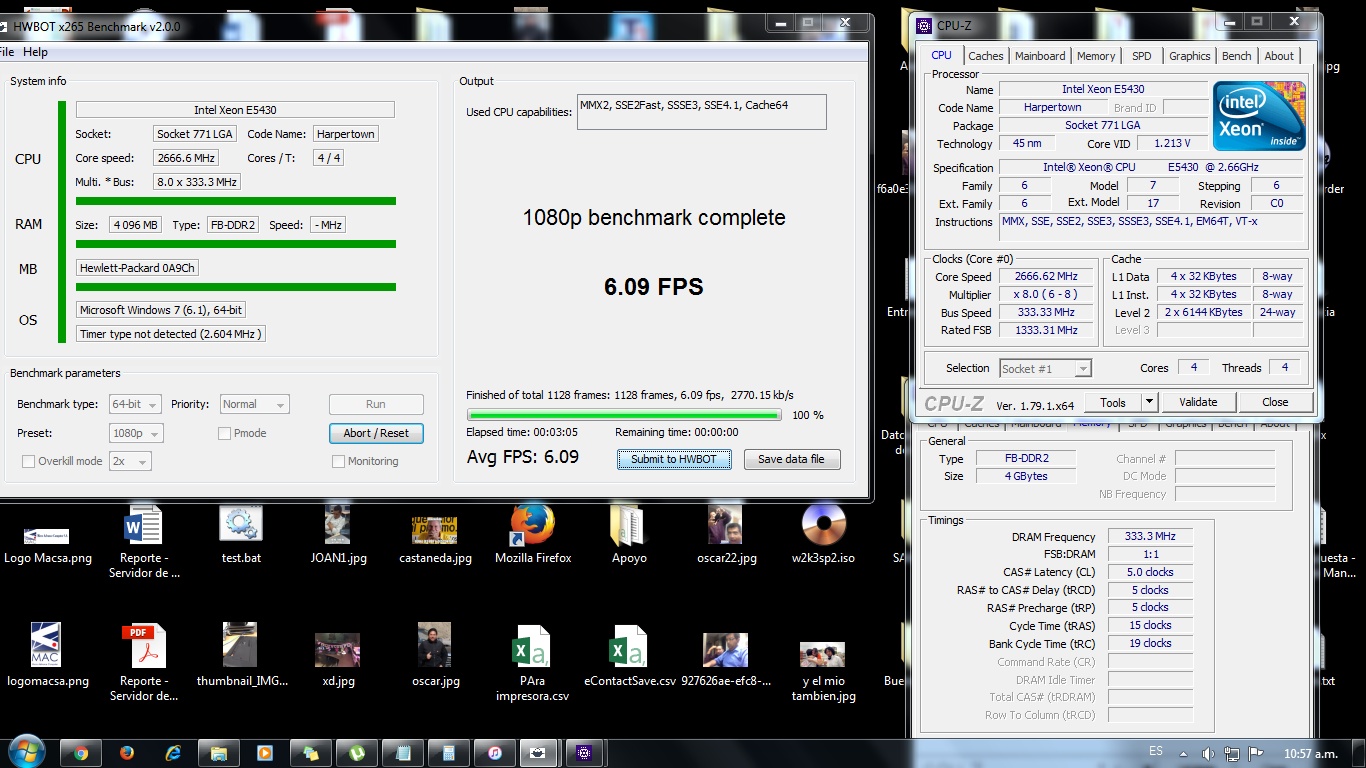Viewport: 1366px width, 768px height.
Task: Open the File menu in HWBOT x265
Action: pyautogui.click(x=7, y=52)
